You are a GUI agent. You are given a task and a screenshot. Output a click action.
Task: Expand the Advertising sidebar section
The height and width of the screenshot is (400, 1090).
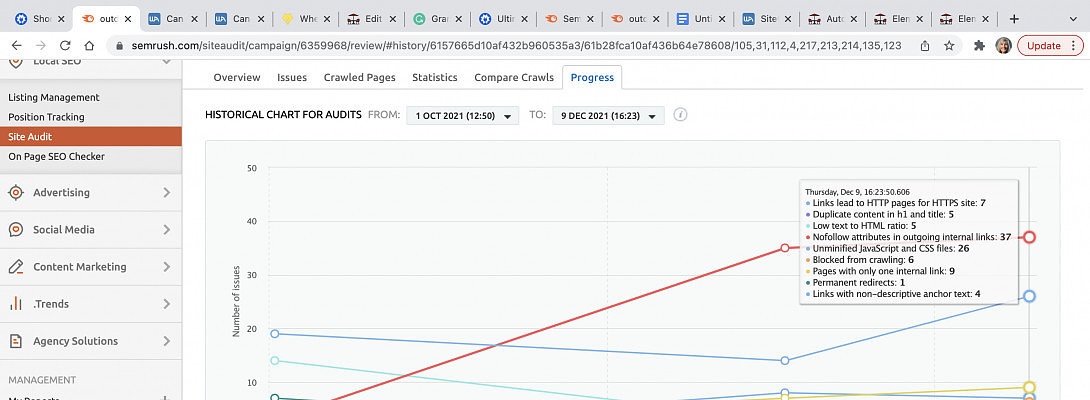(x=166, y=193)
